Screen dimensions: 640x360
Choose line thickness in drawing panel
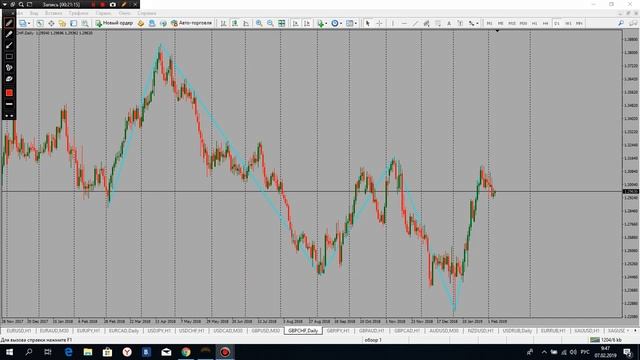[9, 104]
